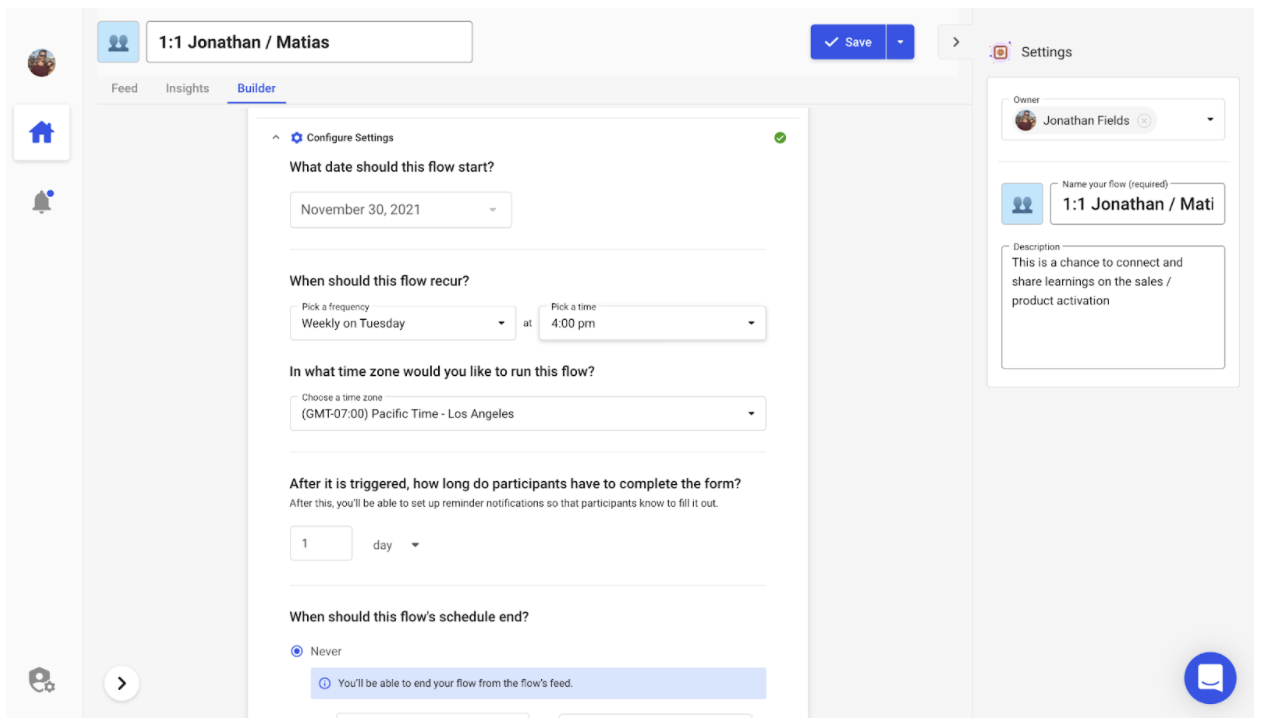Viewport: 1262px width, 722px height.
Task: Select the Never schedule end option
Action: point(297,651)
